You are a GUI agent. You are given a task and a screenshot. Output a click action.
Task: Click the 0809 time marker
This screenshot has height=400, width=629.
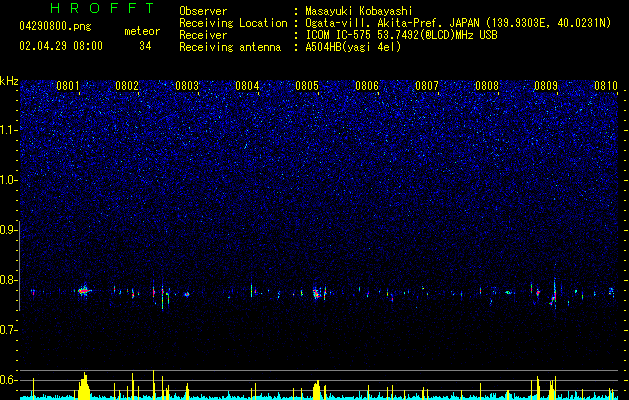(546, 86)
